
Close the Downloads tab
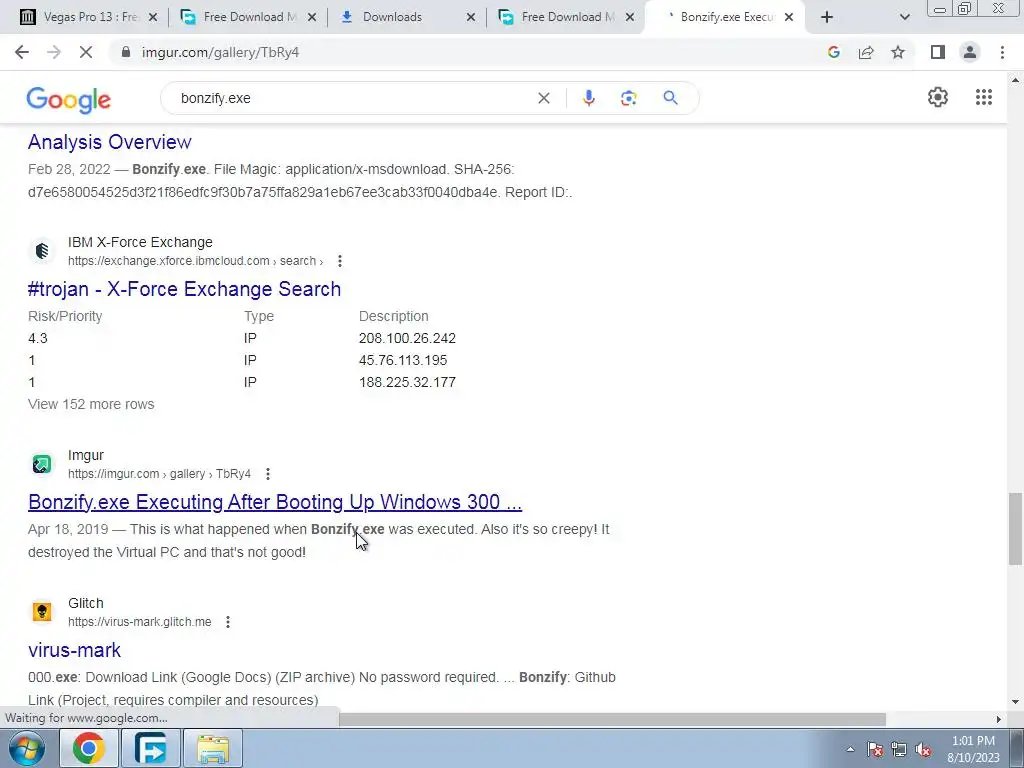pos(471,17)
